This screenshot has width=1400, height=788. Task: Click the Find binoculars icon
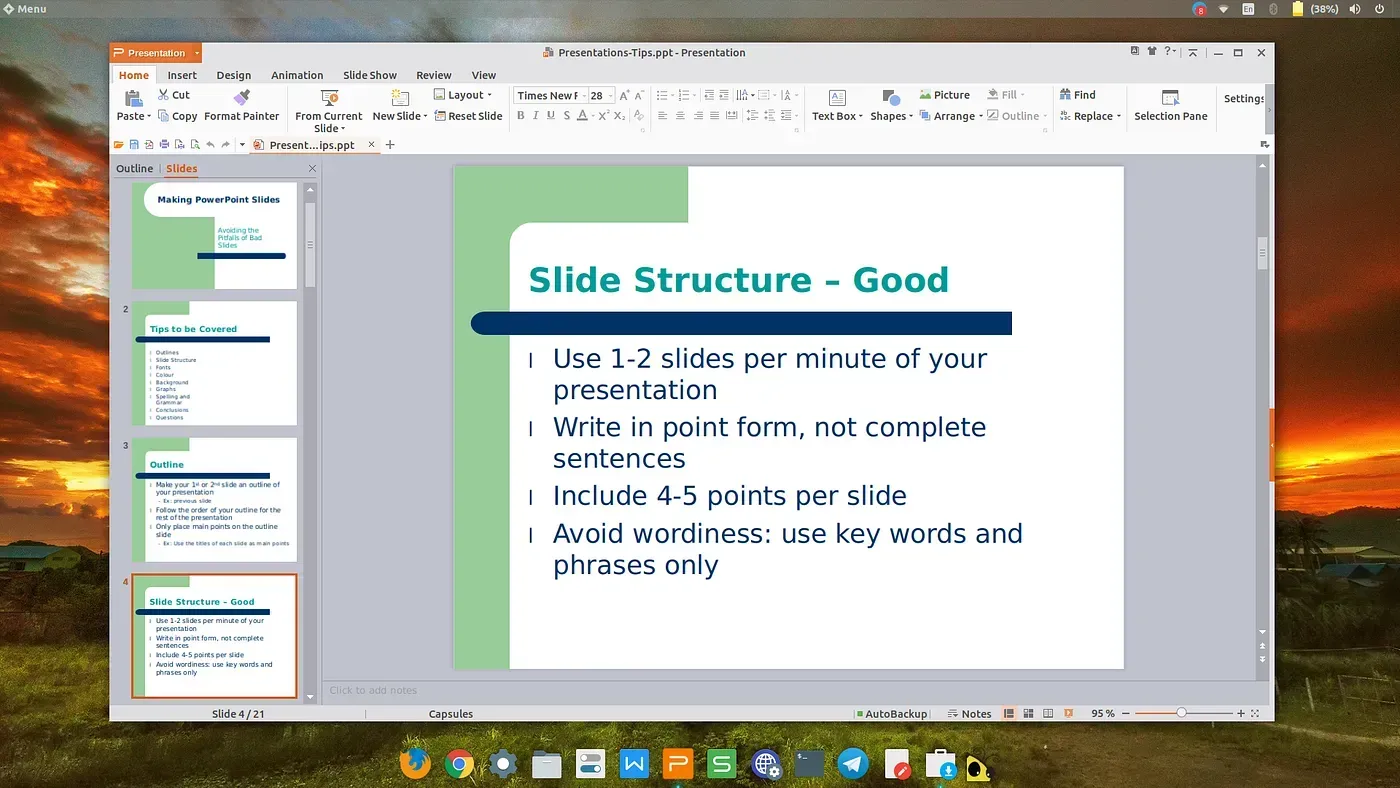[1066, 95]
